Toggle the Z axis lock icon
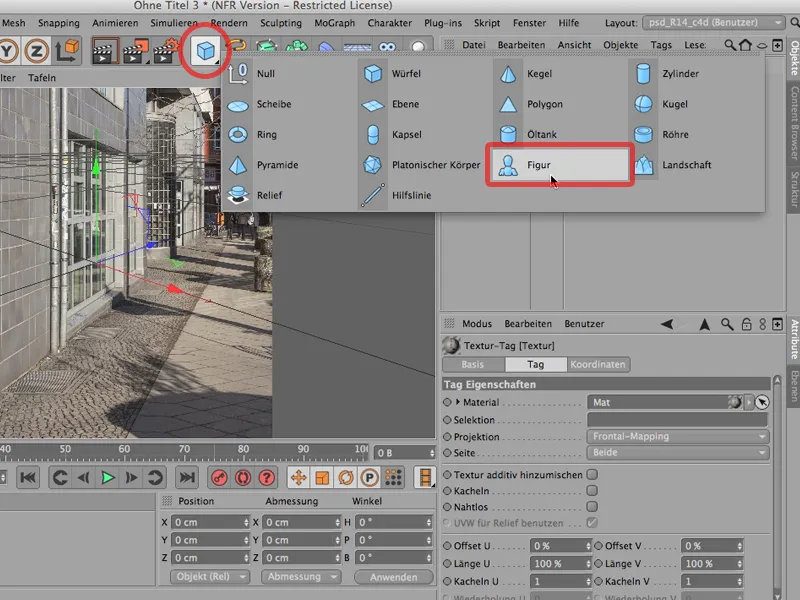The width and height of the screenshot is (800, 600). point(37,51)
